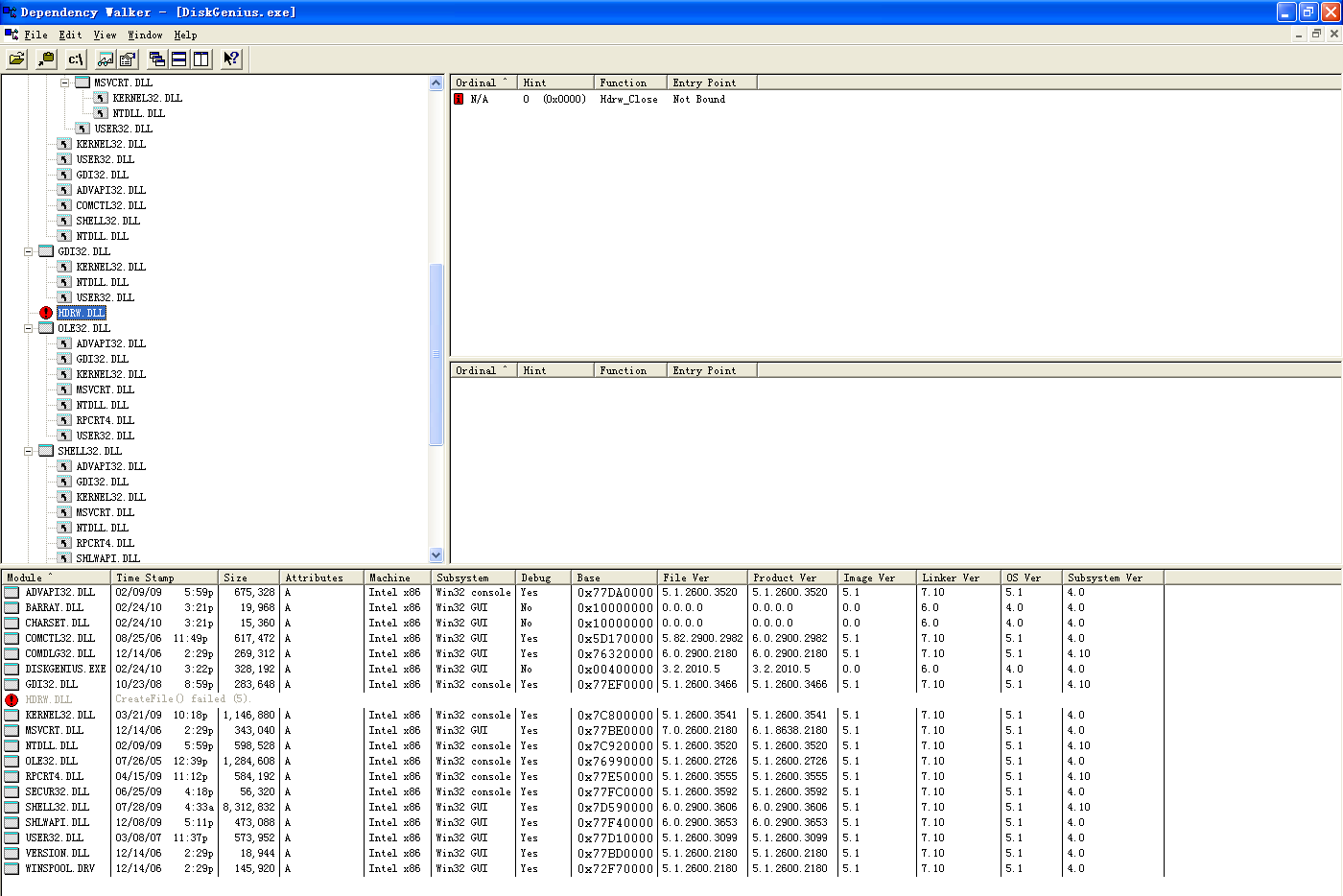
Task: Click Function header in lower export pane
Action: 630,370
